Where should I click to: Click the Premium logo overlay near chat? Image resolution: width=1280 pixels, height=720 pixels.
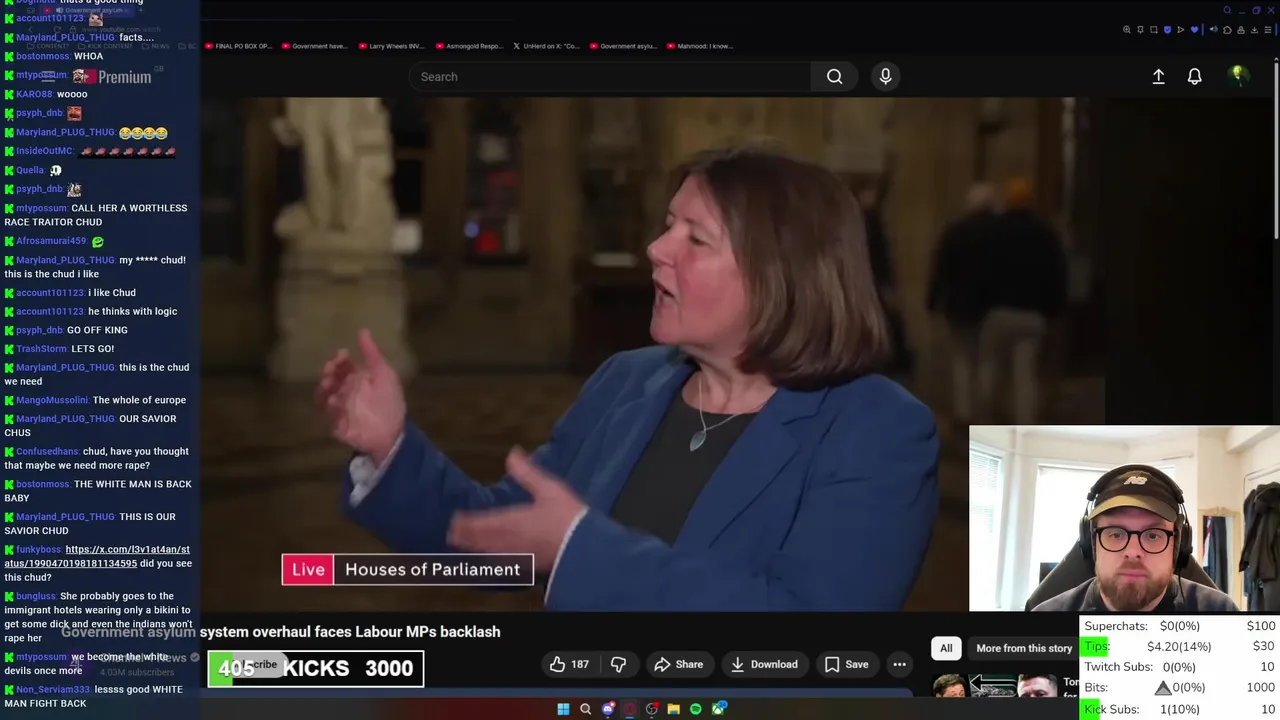(x=112, y=77)
